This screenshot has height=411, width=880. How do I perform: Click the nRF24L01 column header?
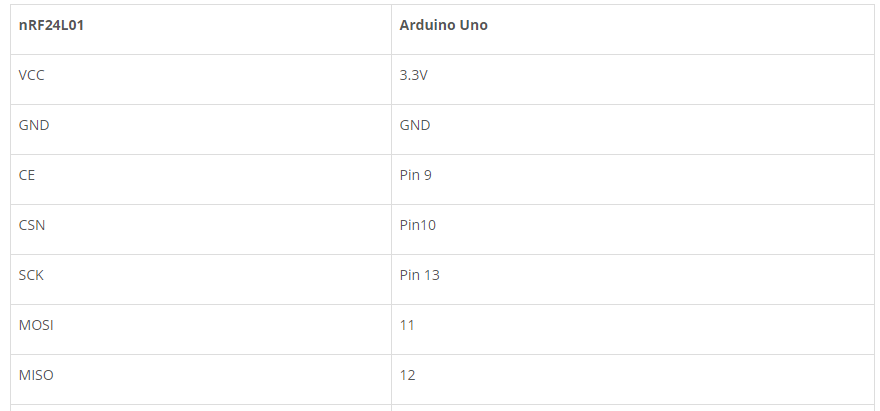(201, 30)
